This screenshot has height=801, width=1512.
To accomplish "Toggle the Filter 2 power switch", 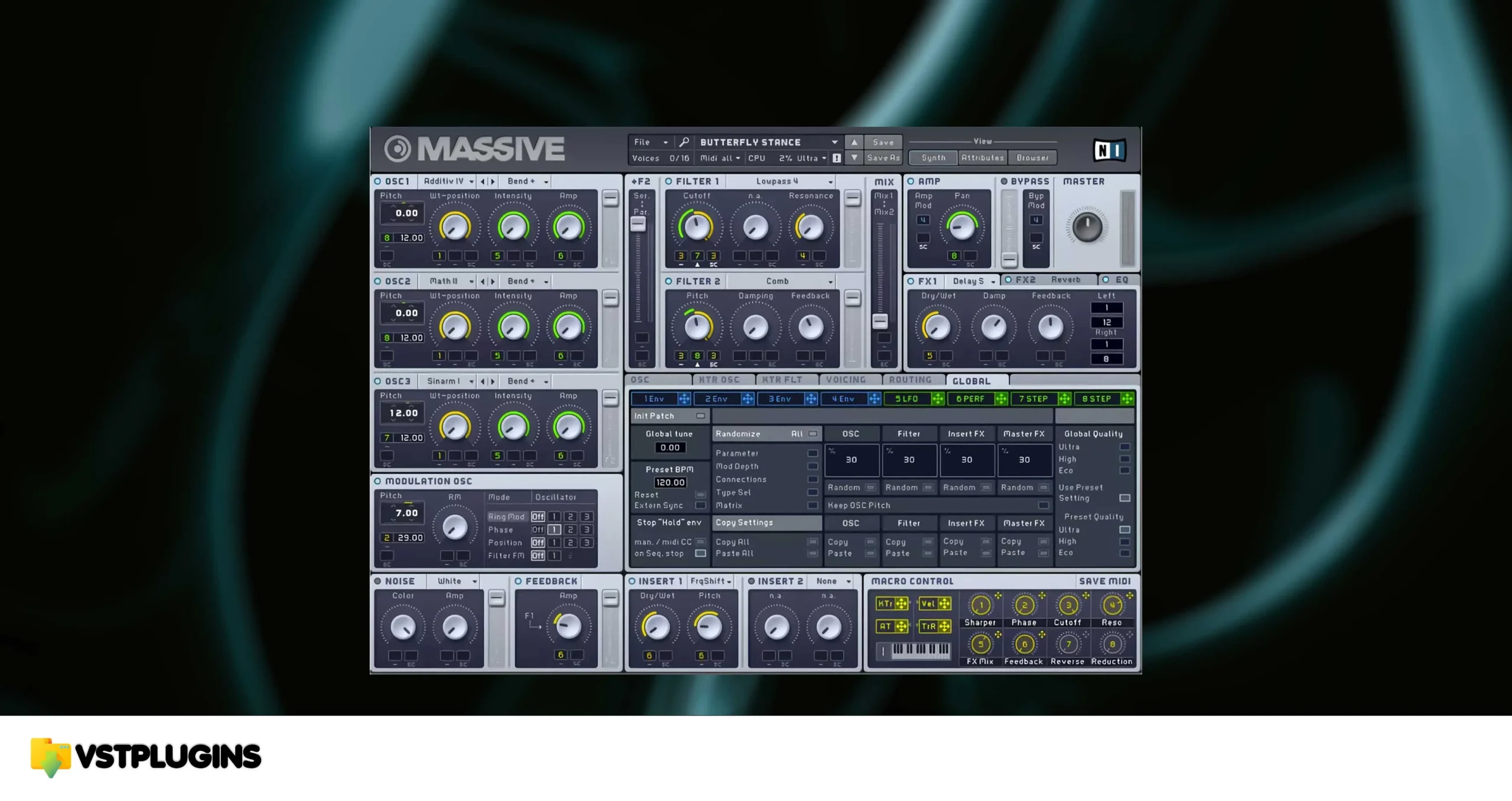I will tap(669, 282).
